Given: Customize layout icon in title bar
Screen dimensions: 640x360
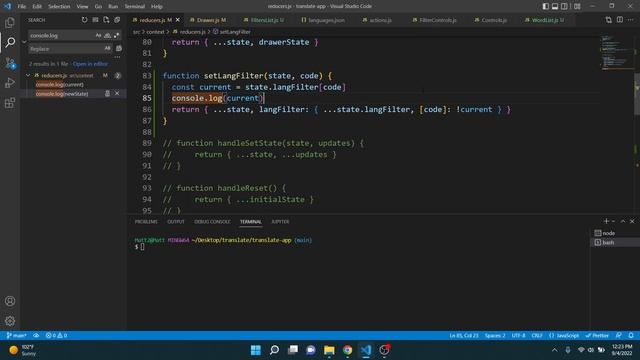Looking at the screenshot, I should click(577, 6).
